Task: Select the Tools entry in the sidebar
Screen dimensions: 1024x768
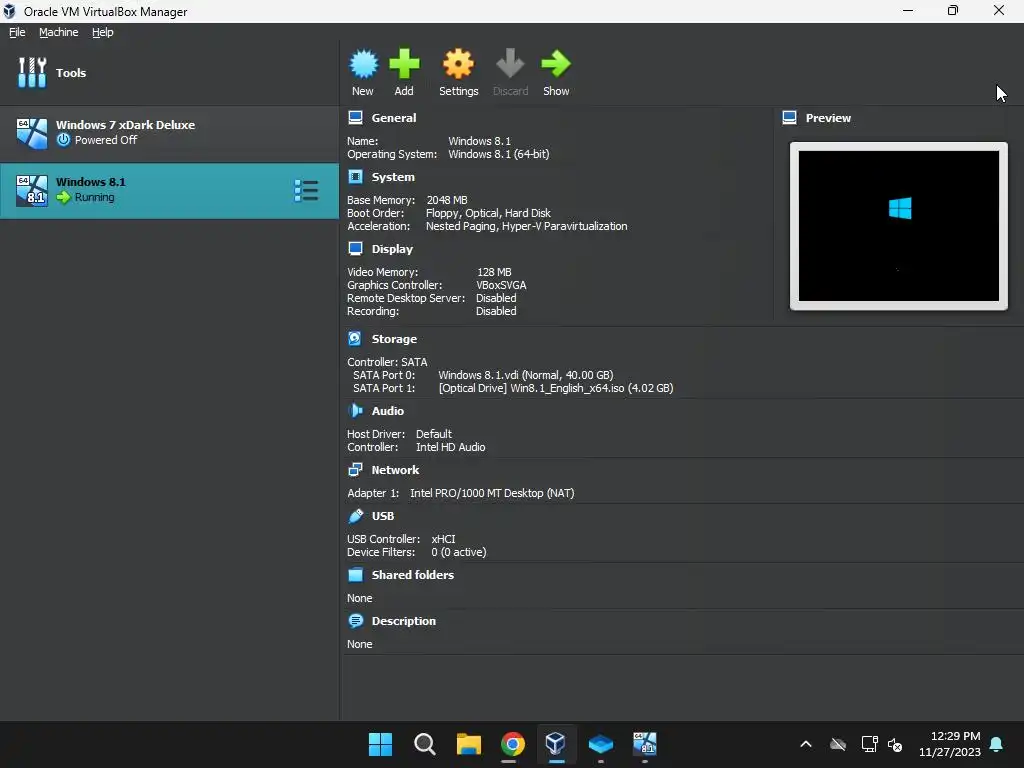Action: coord(169,72)
